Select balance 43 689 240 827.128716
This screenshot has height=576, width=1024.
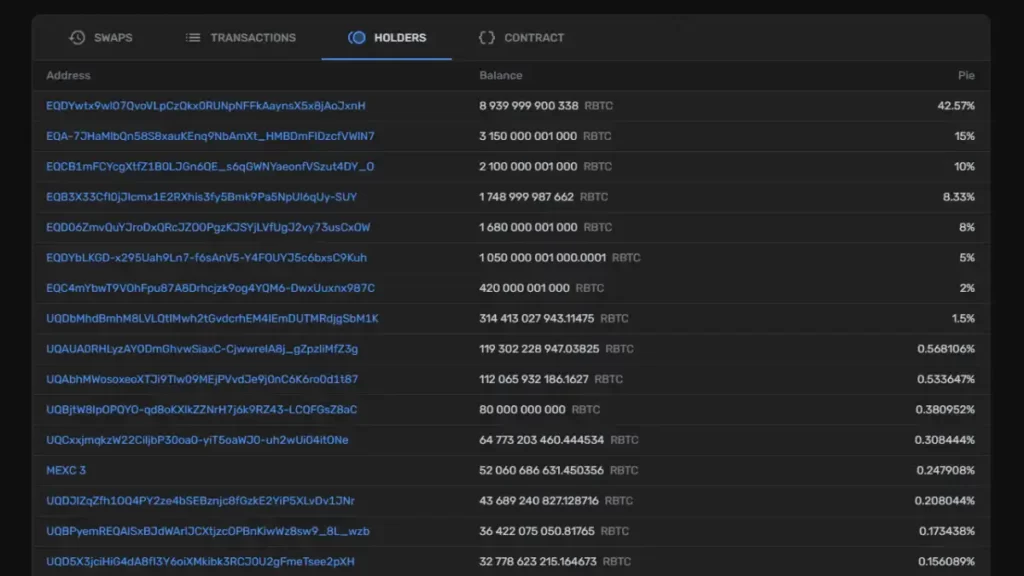click(x=539, y=500)
